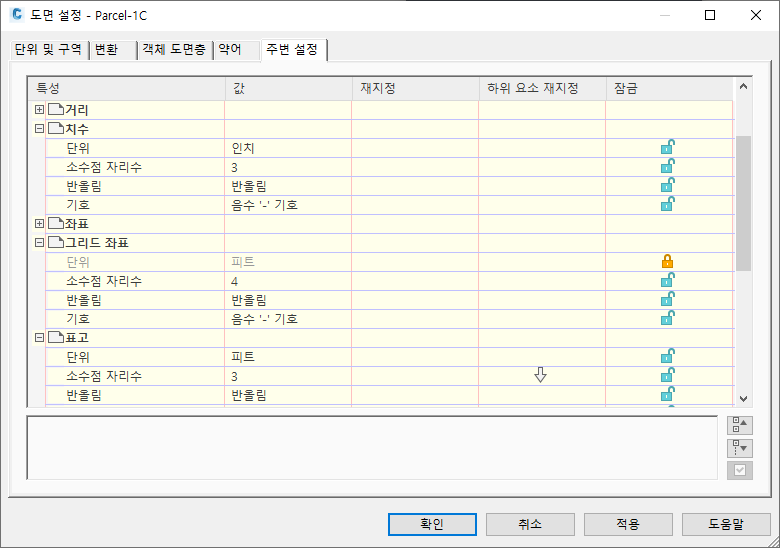Expand the 좌표 category

39,224
